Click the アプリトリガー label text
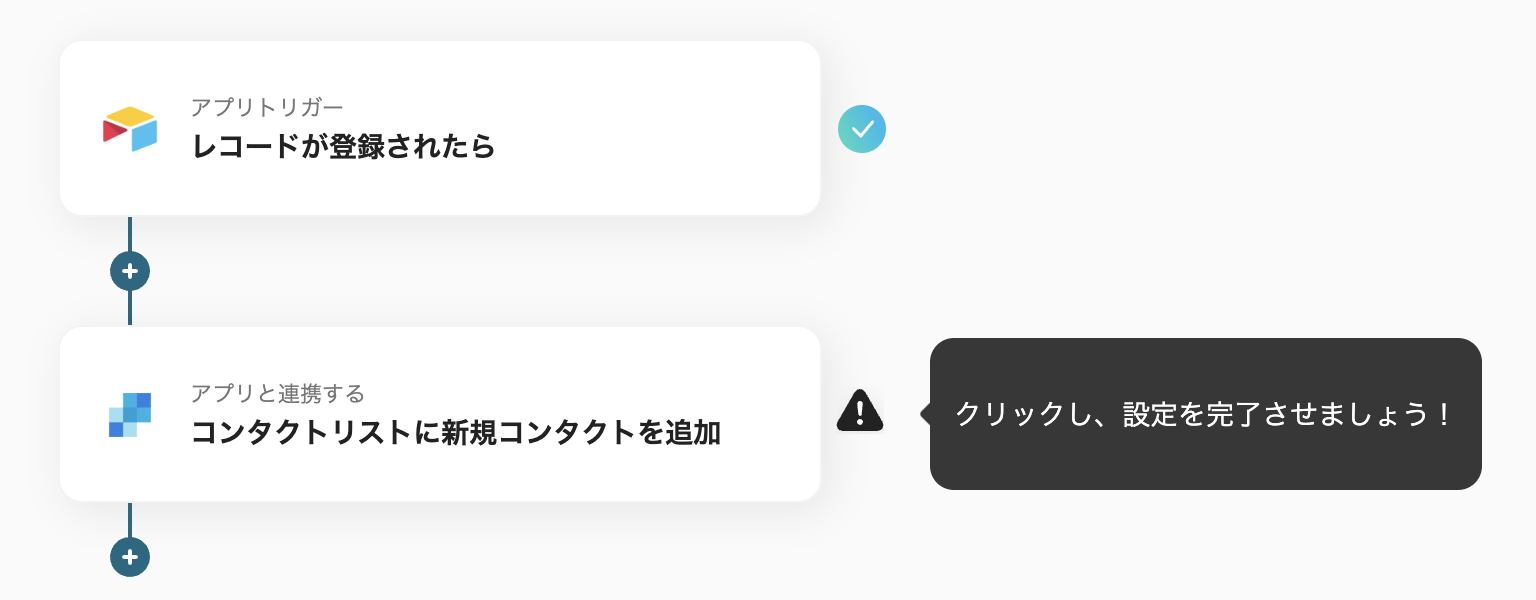Screen dimensions: 1536x600 267,107
